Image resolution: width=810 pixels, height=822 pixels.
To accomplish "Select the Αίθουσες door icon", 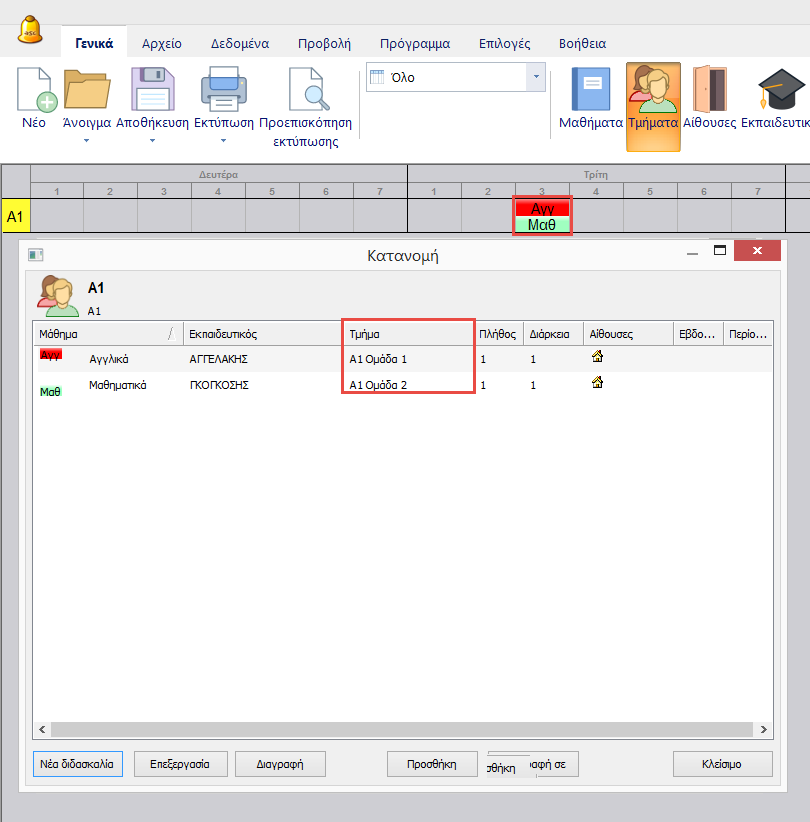I will point(709,91).
